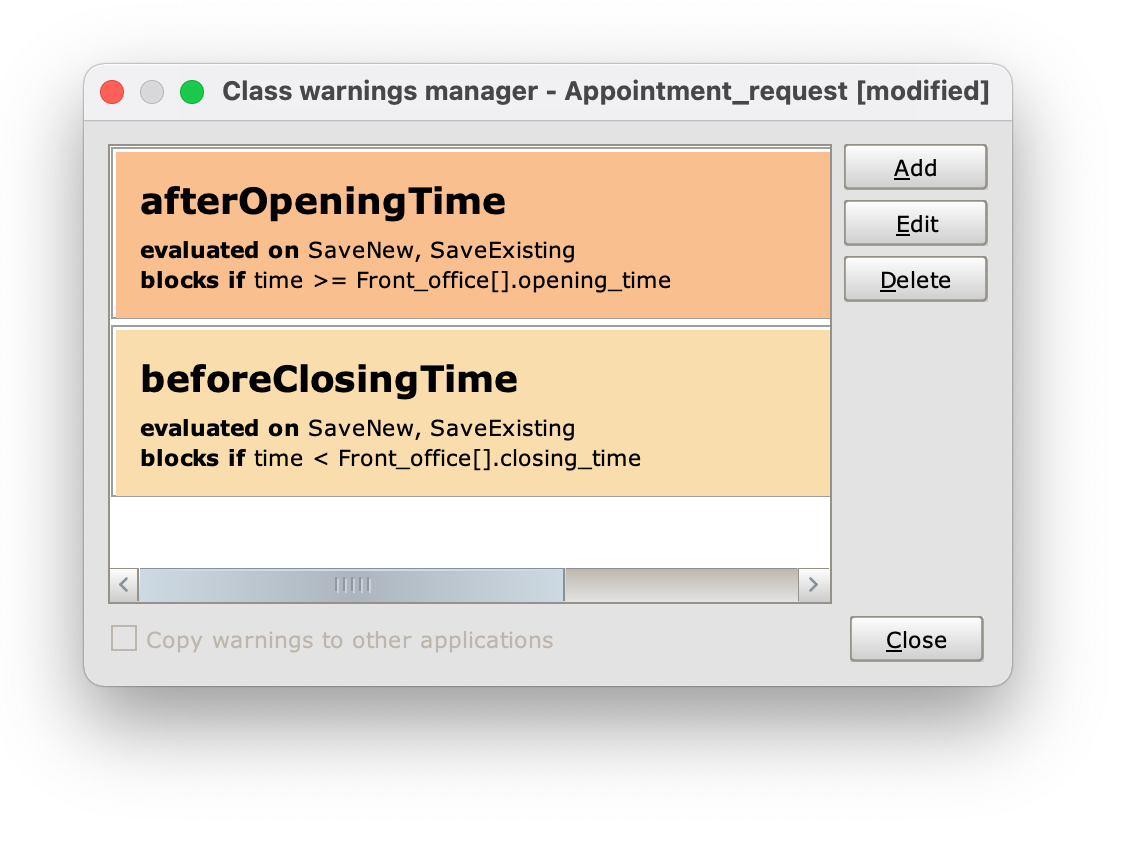Viewport: 1122px width, 842px height.
Task: Click the left scroll arrow
Action: [x=125, y=584]
